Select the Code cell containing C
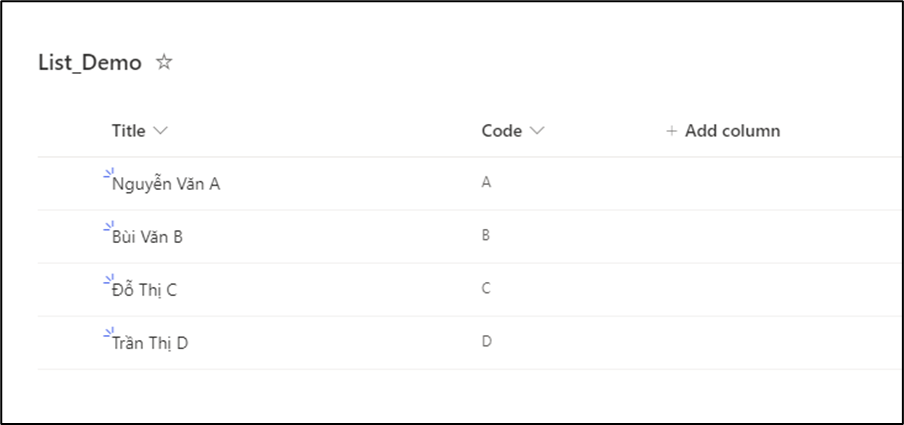The height and width of the screenshot is (425, 904). coord(487,289)
